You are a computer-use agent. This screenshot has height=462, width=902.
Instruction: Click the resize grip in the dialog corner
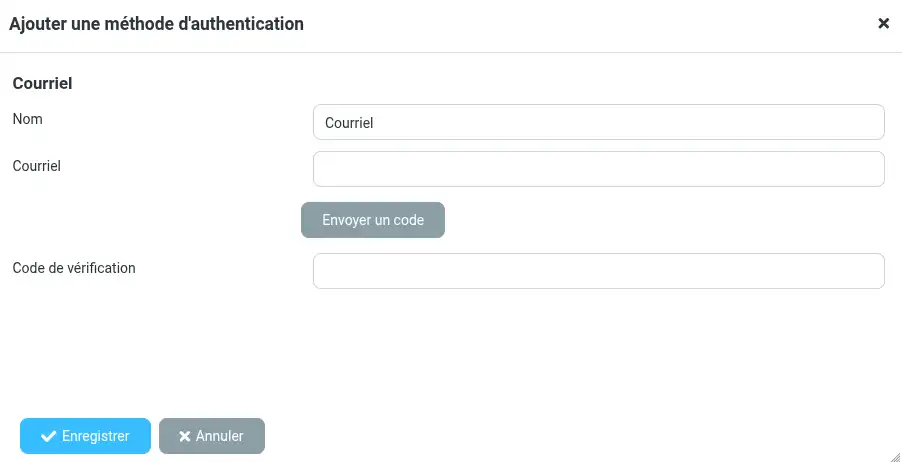(x=893, y=454)
